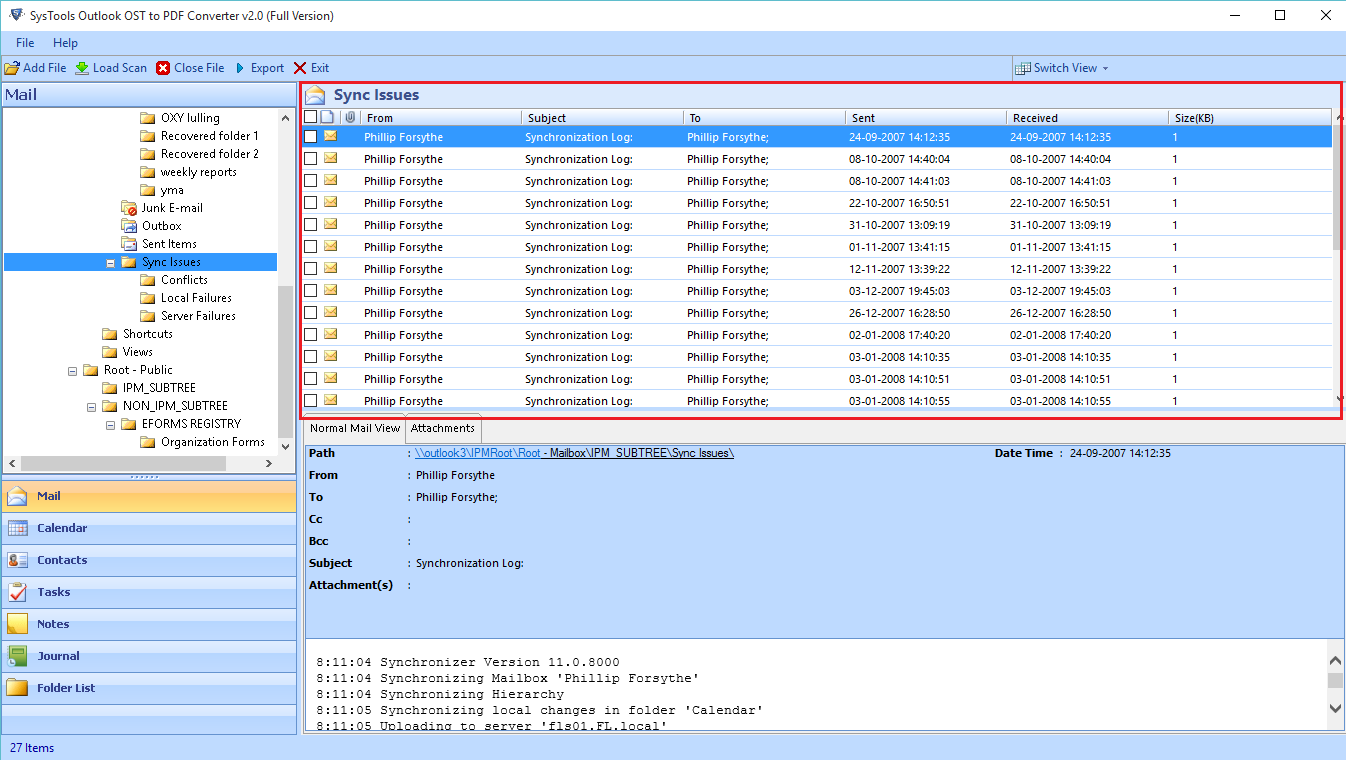Sort by the Size(KB) column header
Image resolution: width=1346 pixels, height=760 pixels.
pos(1250,118)
